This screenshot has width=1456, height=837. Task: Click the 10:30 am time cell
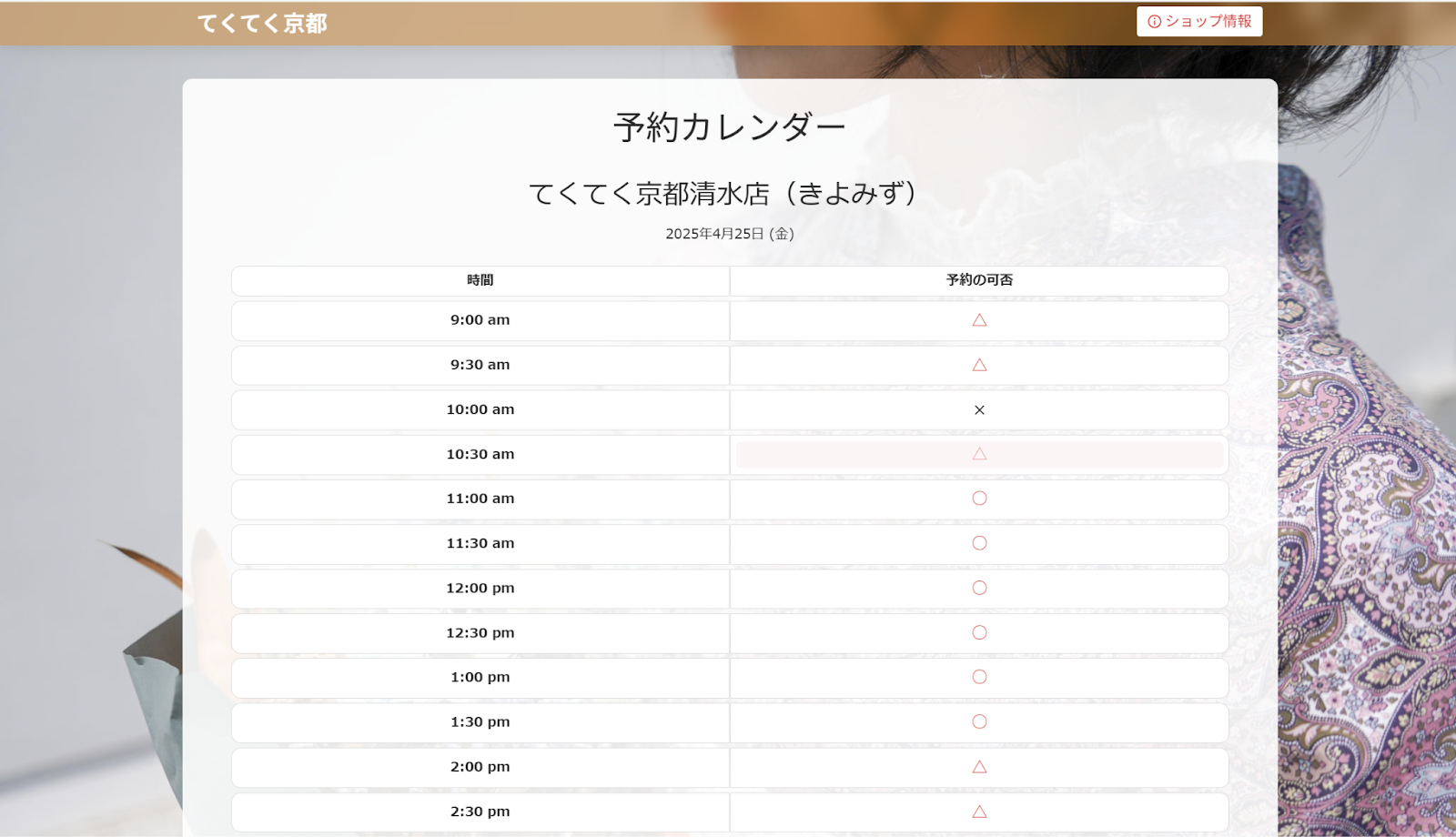coord(480,454)
